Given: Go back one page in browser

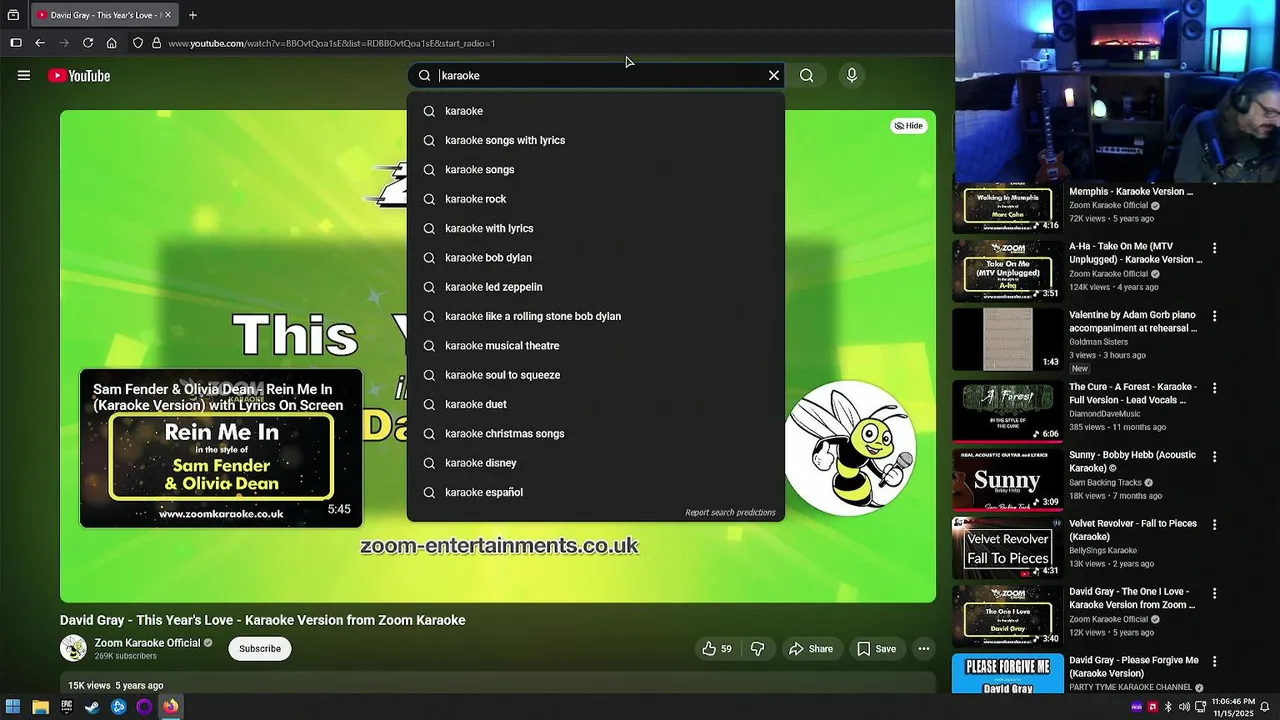Looking at the screenshot, I should [x=40, y=43].
